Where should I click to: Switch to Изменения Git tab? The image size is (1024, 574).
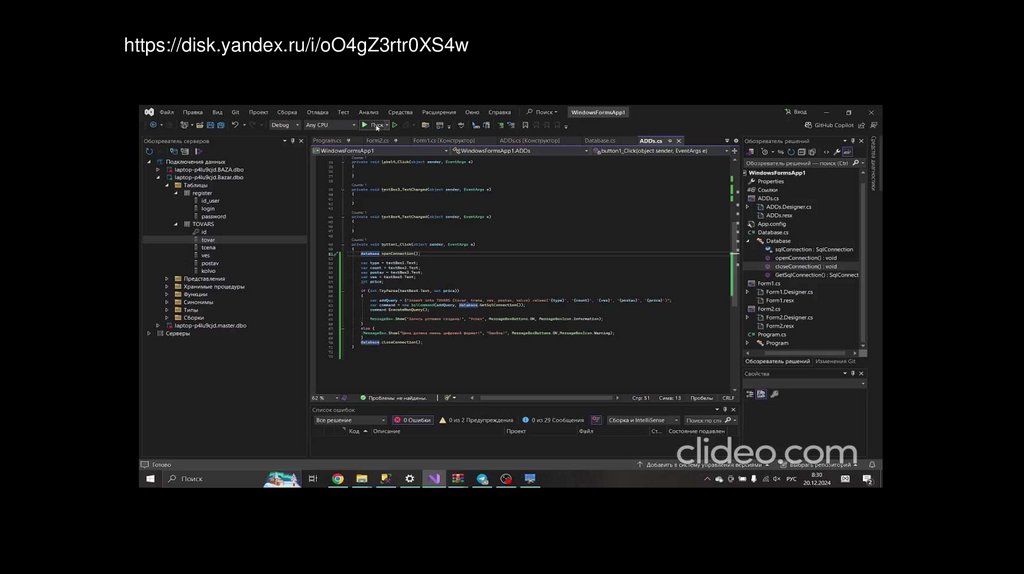click(x=835, y=361)
